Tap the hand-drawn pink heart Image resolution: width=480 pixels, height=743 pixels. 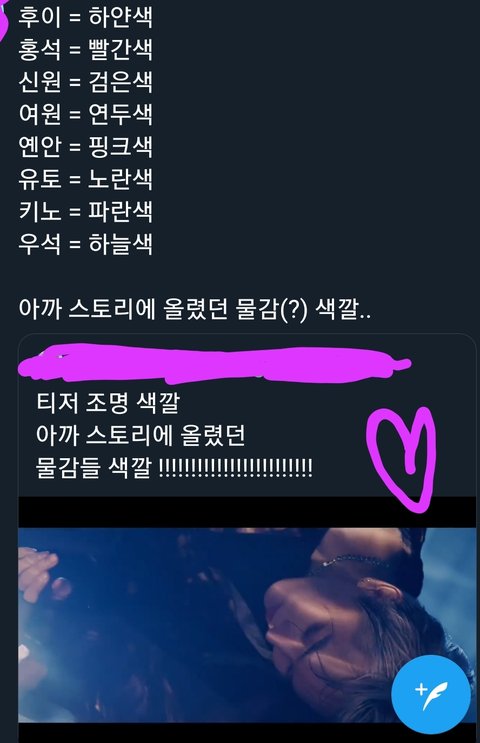tap(402, 458)
